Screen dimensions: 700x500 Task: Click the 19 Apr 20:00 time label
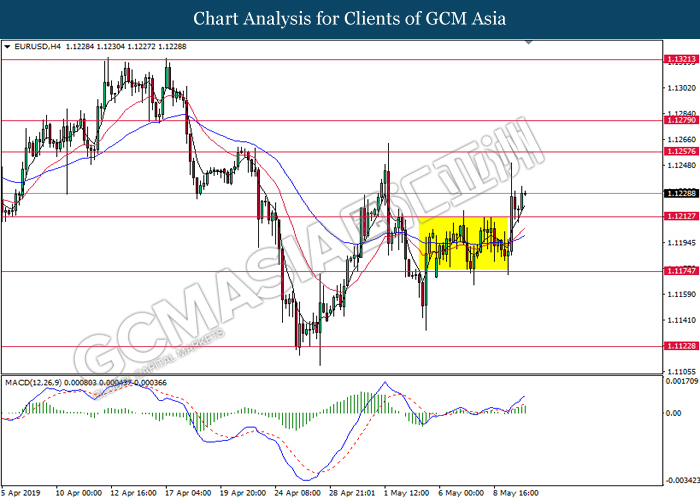click(243, 493)
